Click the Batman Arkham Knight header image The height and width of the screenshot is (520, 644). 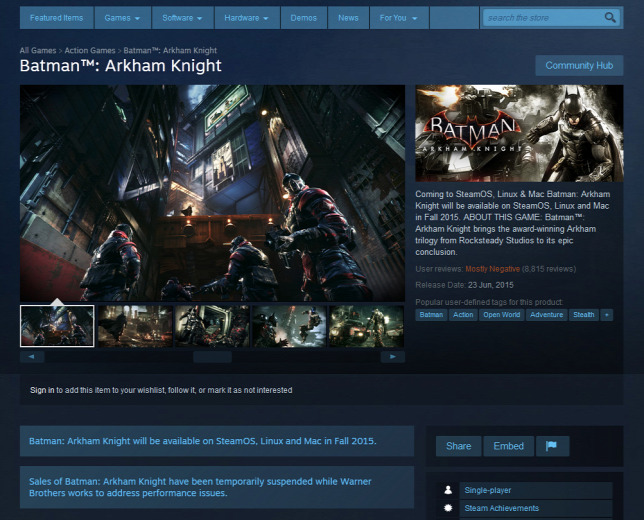pos(519,133)
